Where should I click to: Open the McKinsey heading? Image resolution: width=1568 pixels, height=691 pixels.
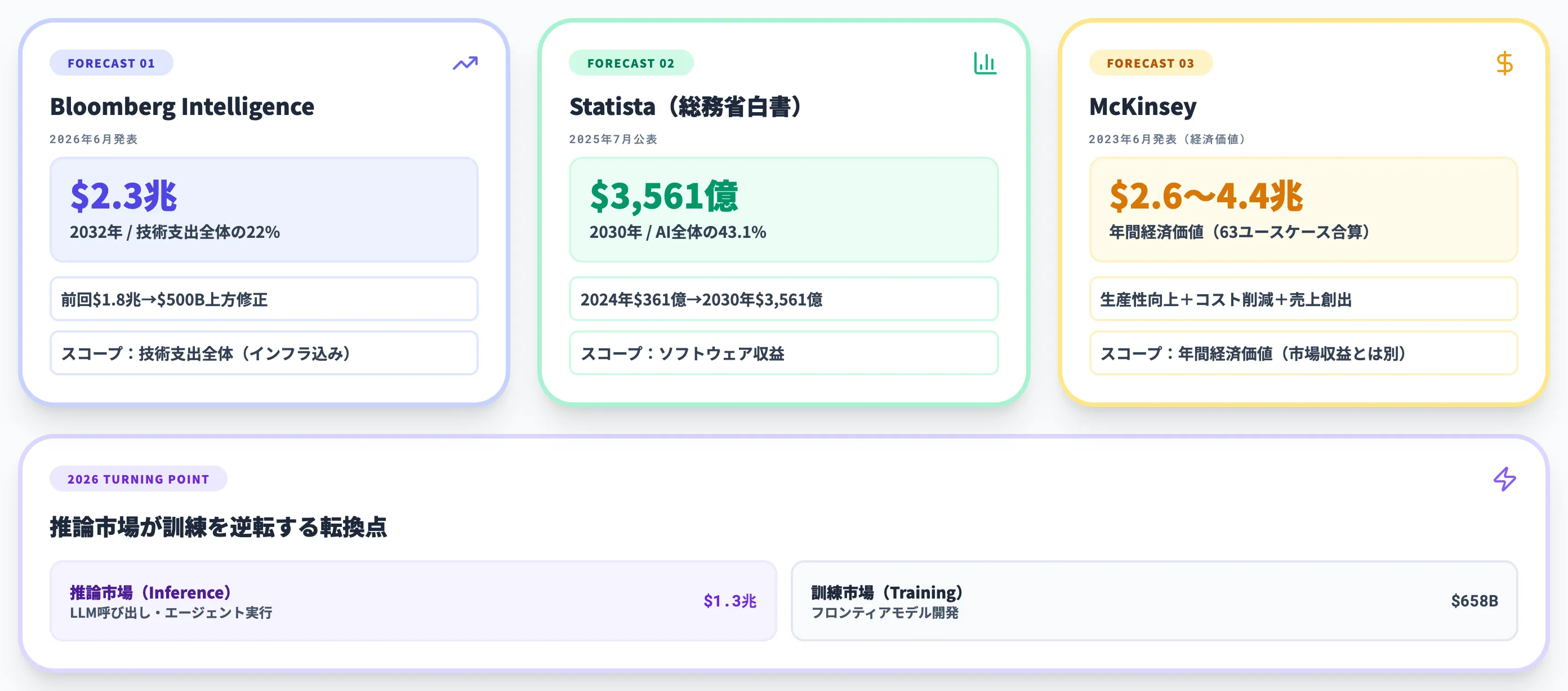pos(1143,107)
